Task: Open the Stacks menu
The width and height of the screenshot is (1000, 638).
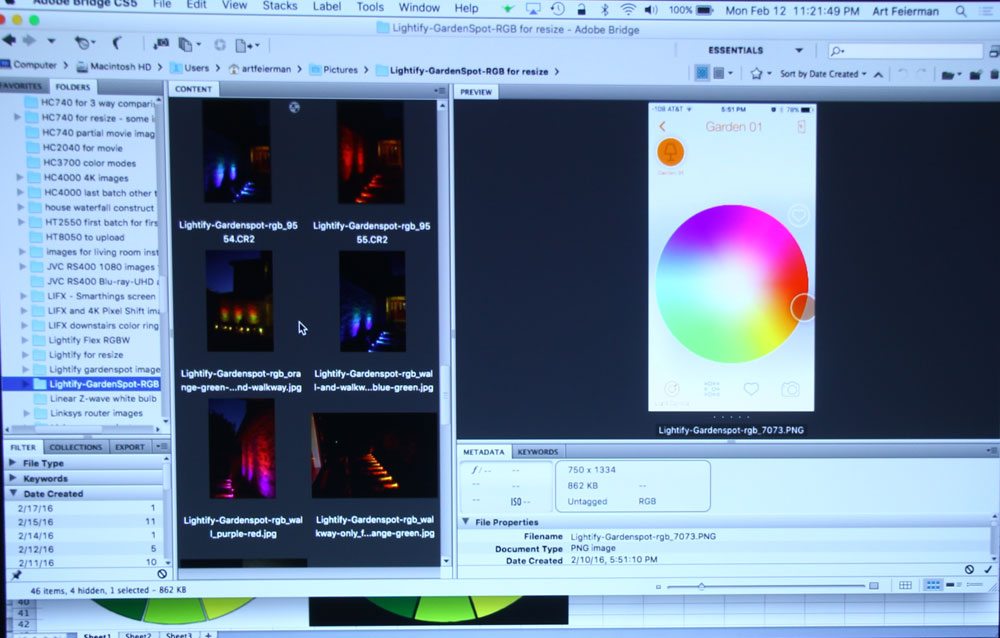Action: tap(280, 6)
